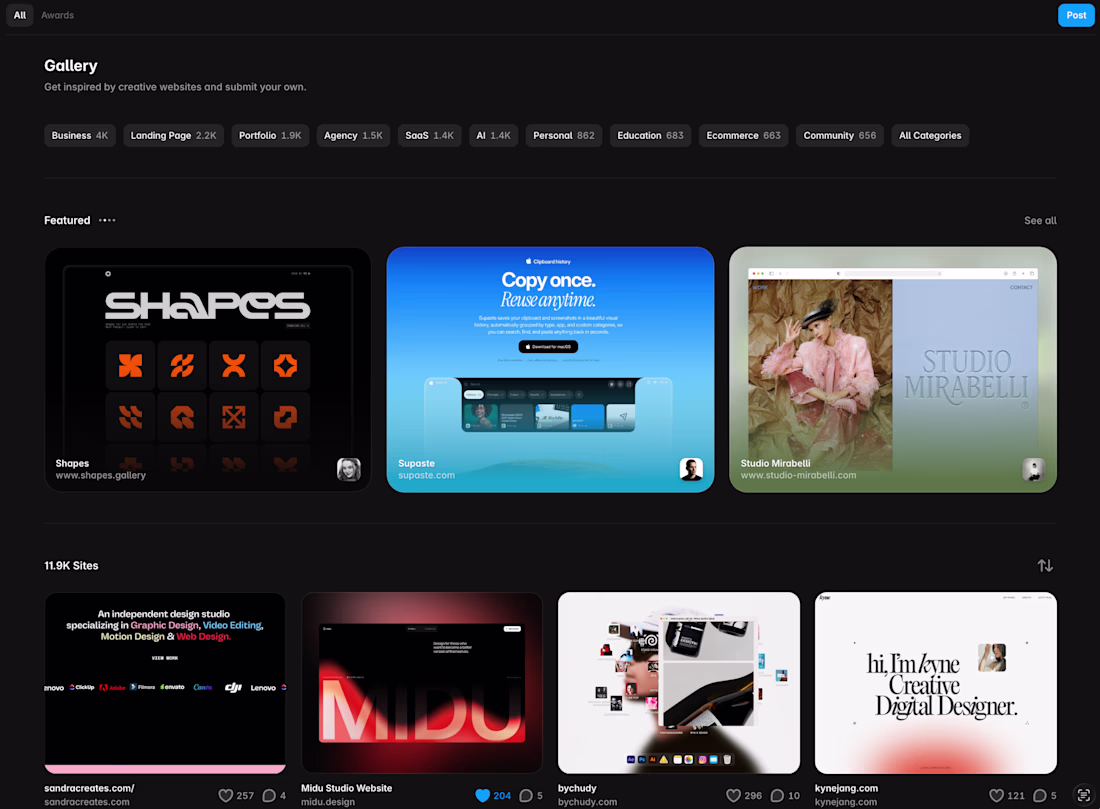This screenshot has height=809, width=1100.
Task: Open comments on kynejang.com card
Action: pos(1040,795)
